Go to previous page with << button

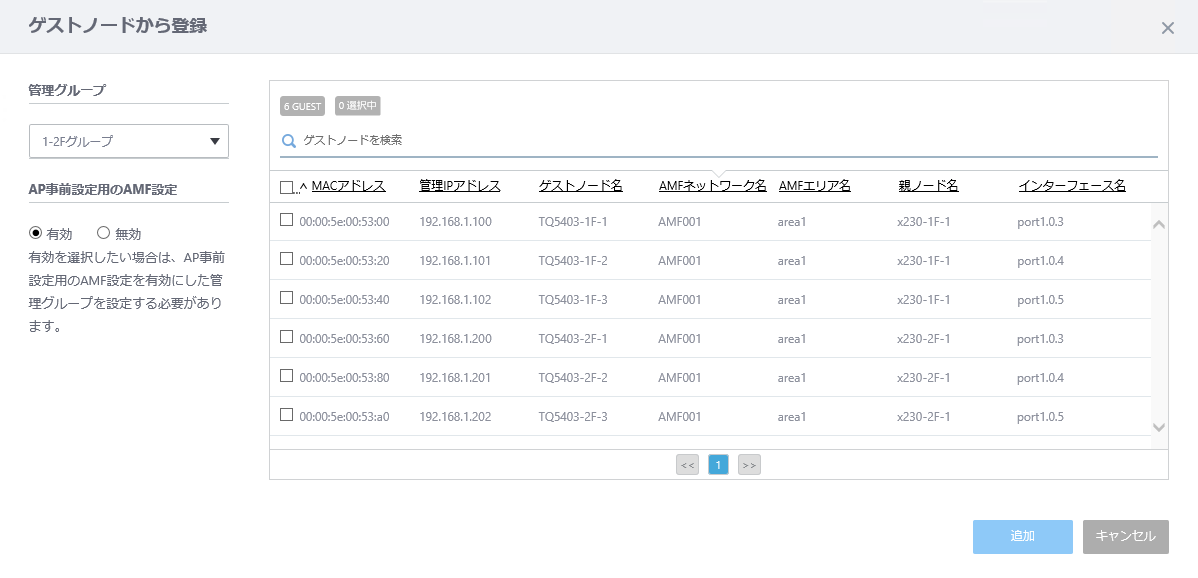[x=688, y=464]
